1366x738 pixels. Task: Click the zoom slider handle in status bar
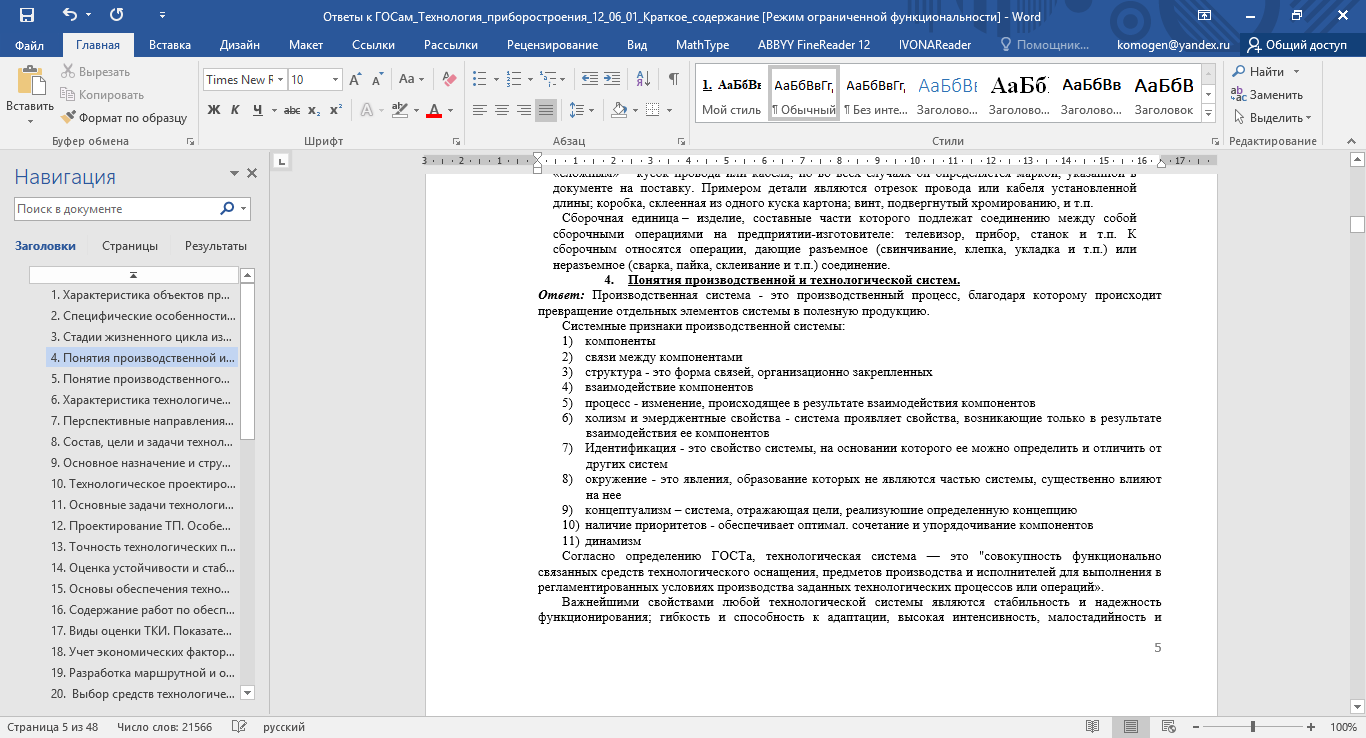(x=1253, y=727)
